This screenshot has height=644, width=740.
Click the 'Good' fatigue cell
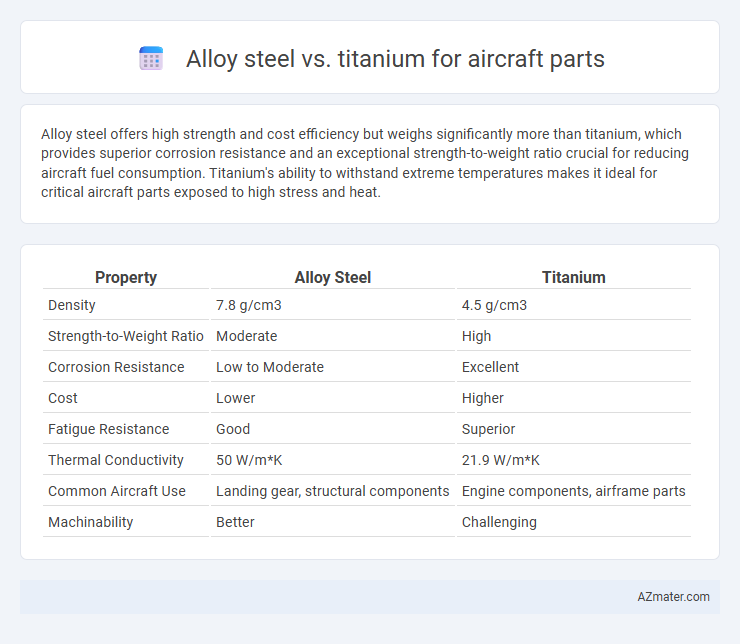pyautogui.click(x=233, y=429)
